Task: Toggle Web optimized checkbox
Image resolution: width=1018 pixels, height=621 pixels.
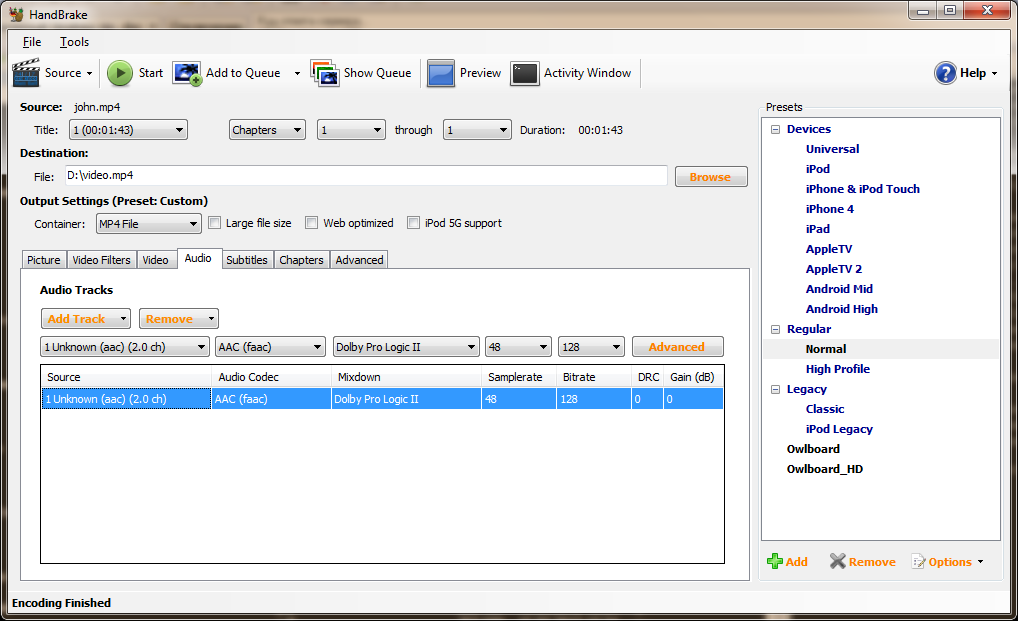Action: pyautogui.click(x=312, y=223)
